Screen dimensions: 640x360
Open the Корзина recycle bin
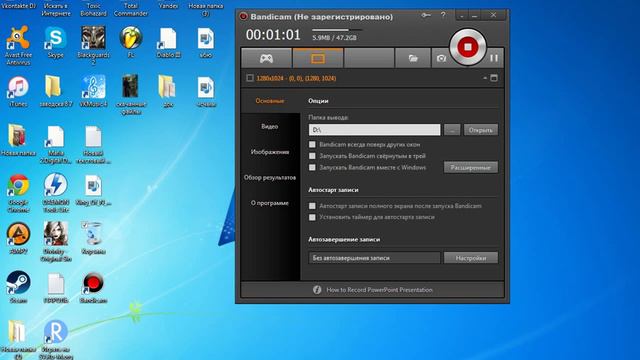tap(93, 238)
